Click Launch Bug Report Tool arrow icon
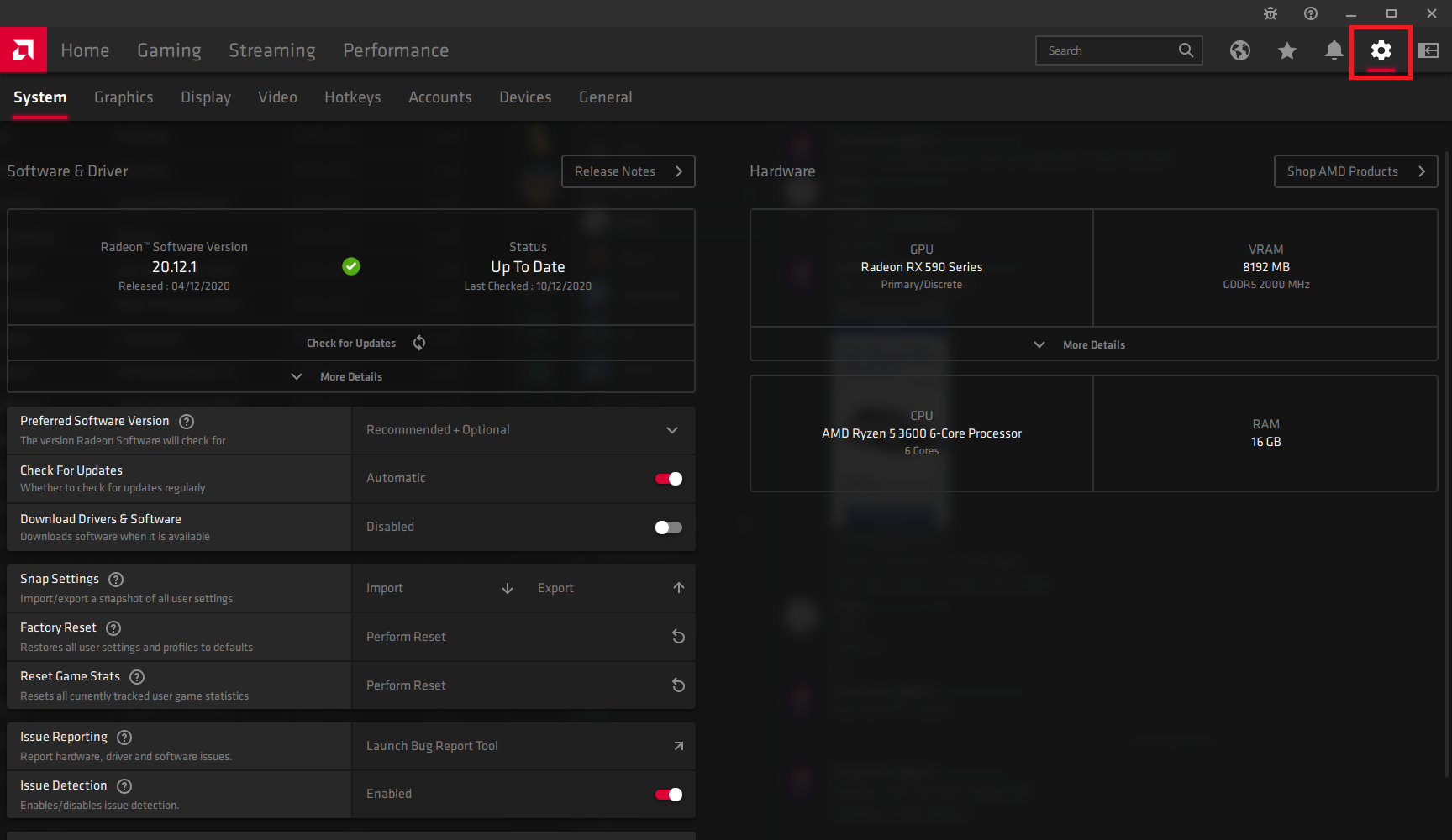1452x840 pixels. click(679, 746)
